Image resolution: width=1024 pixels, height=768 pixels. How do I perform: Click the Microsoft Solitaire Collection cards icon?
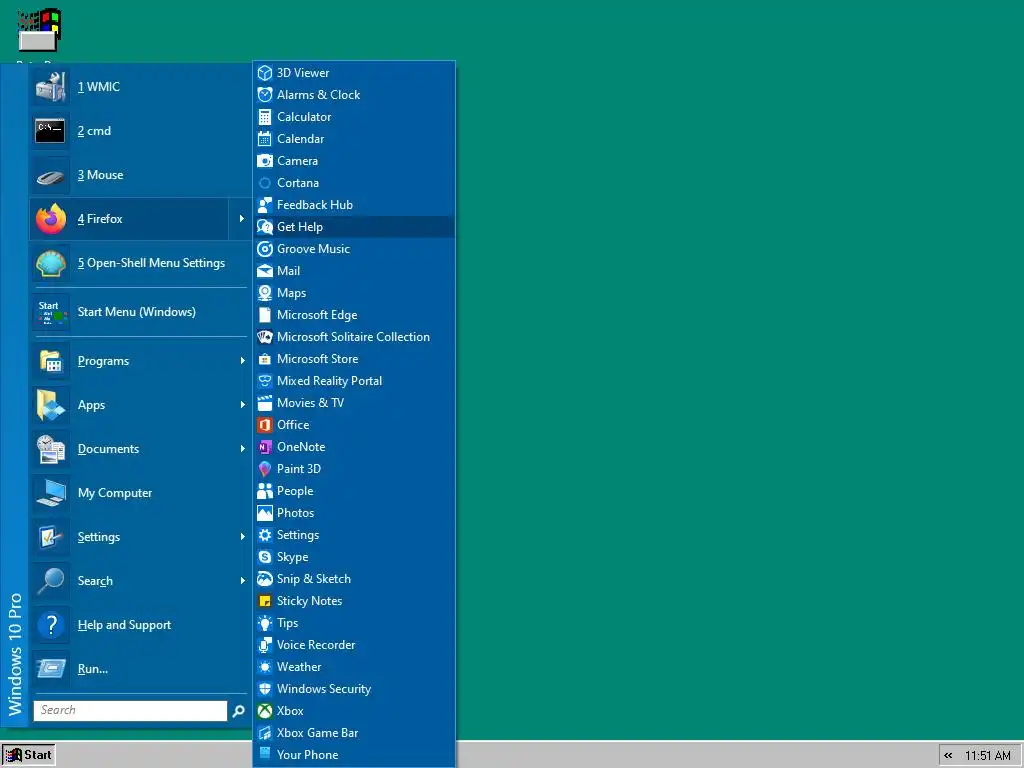click(x=264, y=337)
